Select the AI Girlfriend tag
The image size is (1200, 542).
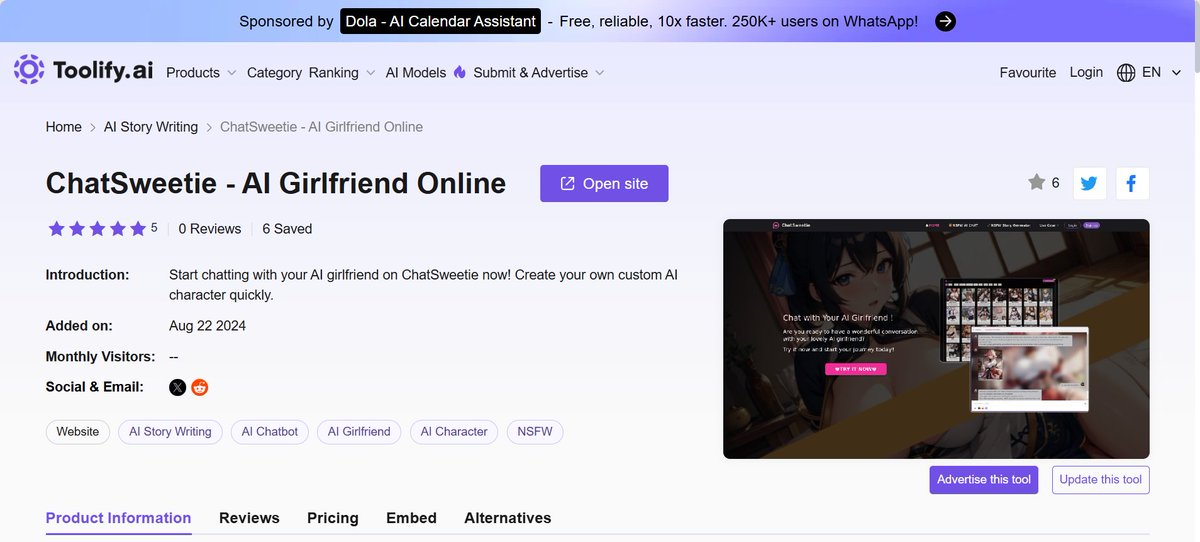[x=360, y=432]
